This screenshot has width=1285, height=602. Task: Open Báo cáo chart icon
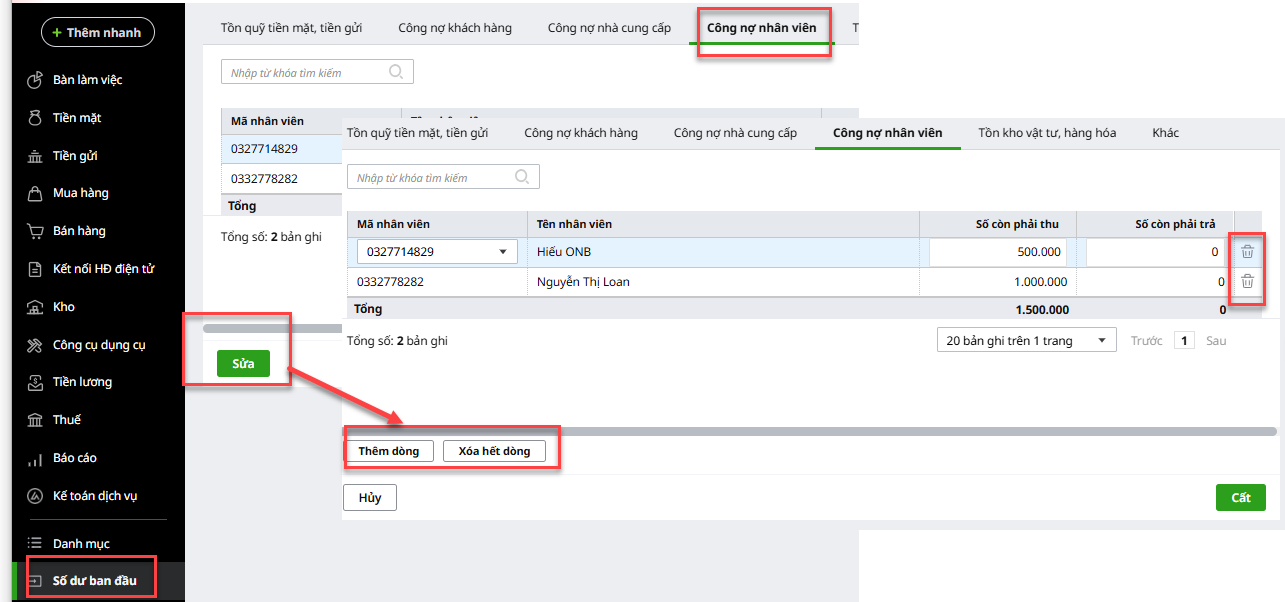(34, 458)
